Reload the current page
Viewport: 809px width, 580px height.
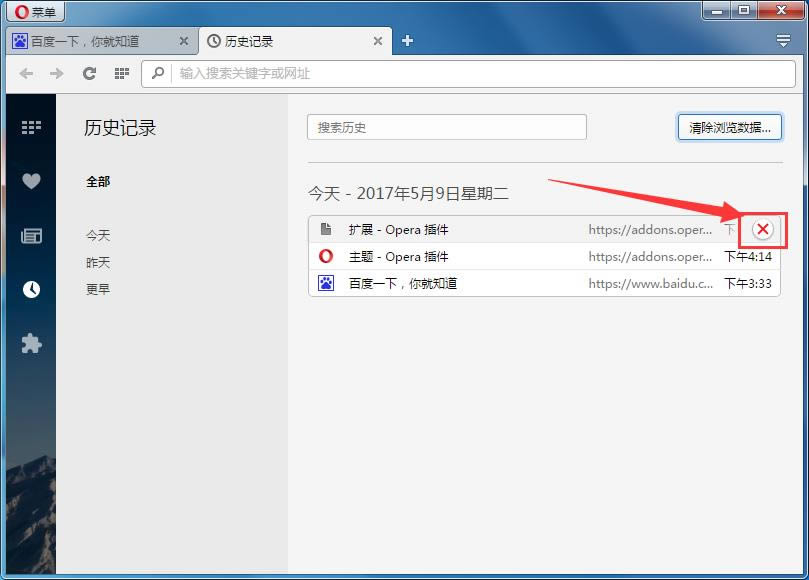(89, 73)
